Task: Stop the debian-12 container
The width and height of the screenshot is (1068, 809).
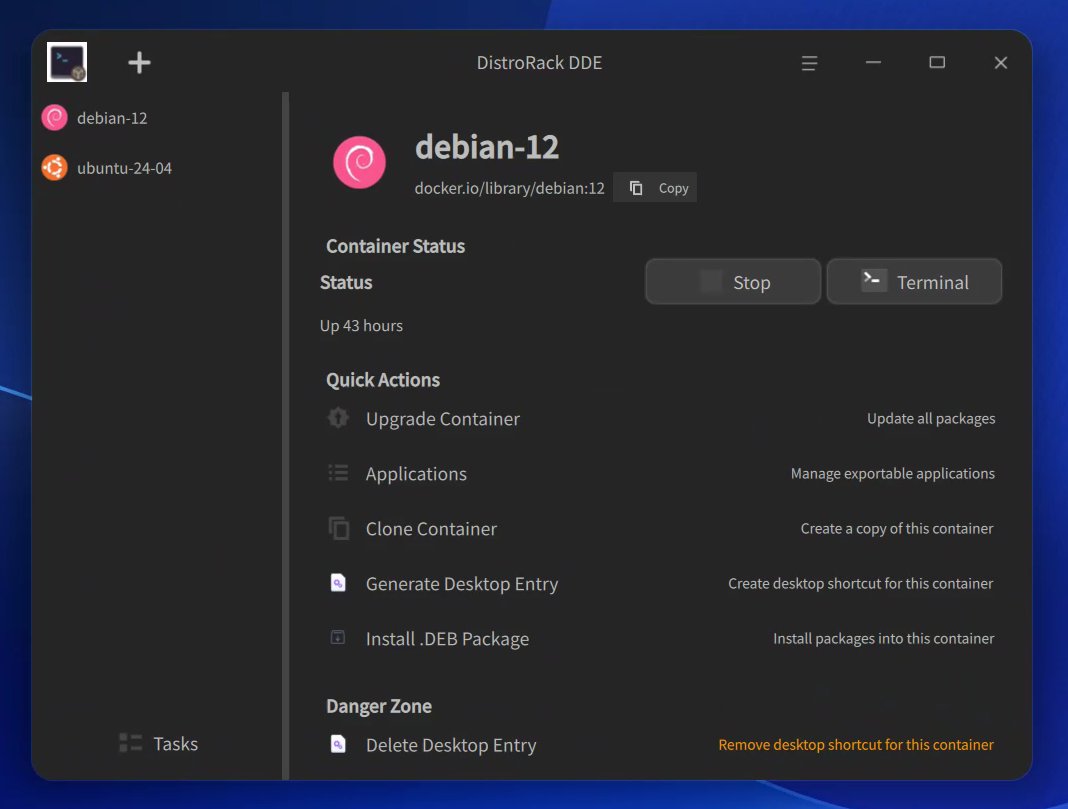Action: [x=733, y=281]
